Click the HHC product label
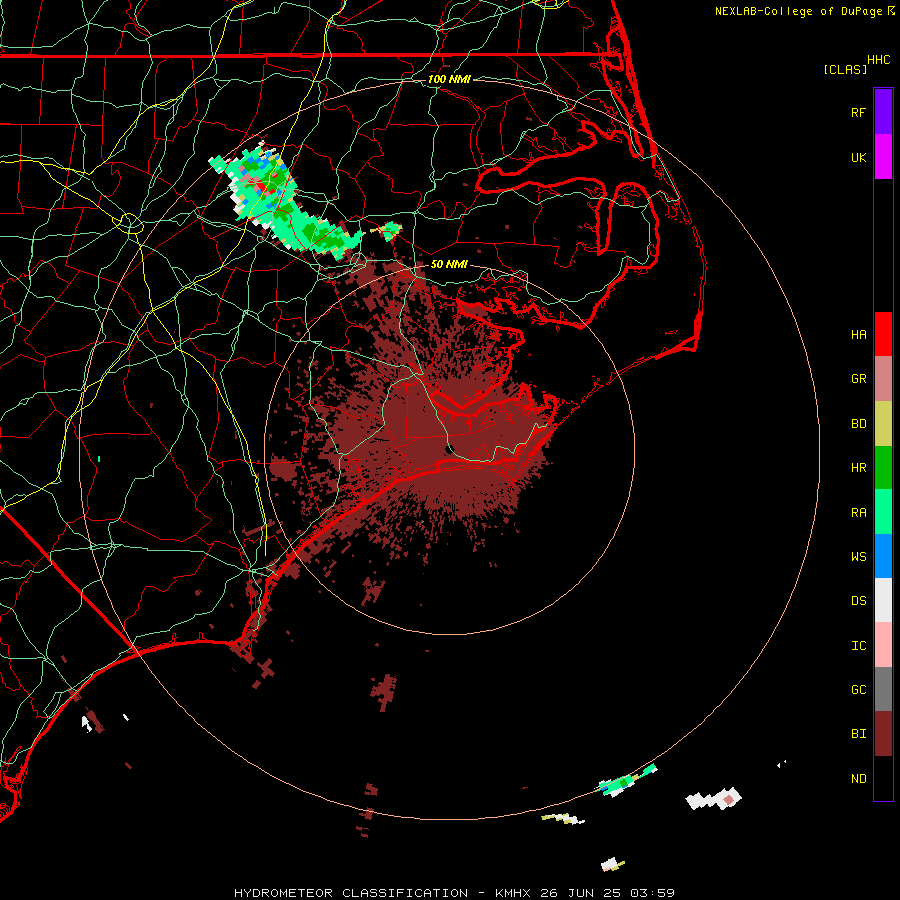Image resolution: width=900 pixels, height=900 pixels. coord(879,60)
